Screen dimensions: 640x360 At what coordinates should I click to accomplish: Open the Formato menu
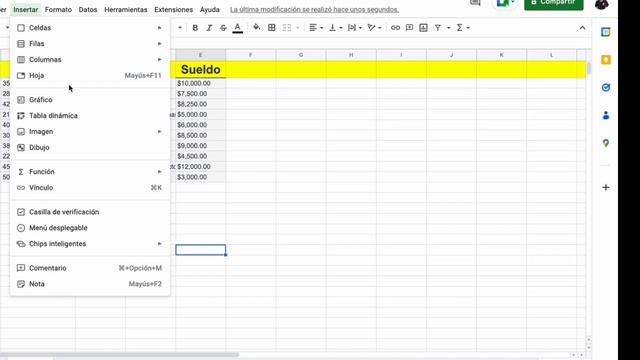tap(58, 9)
